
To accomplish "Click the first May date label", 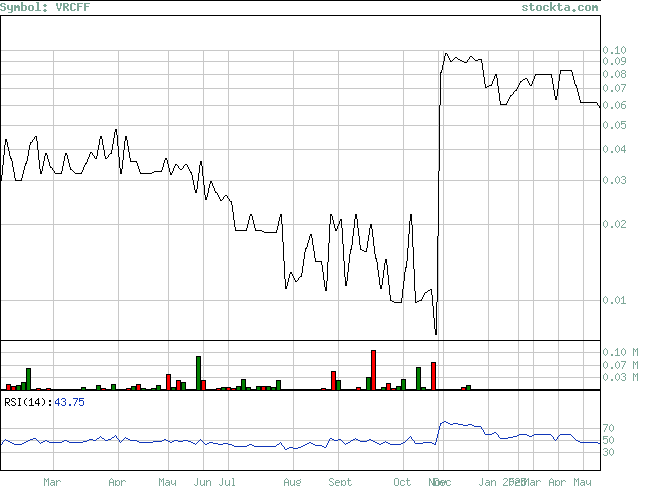I will (167, 482).
